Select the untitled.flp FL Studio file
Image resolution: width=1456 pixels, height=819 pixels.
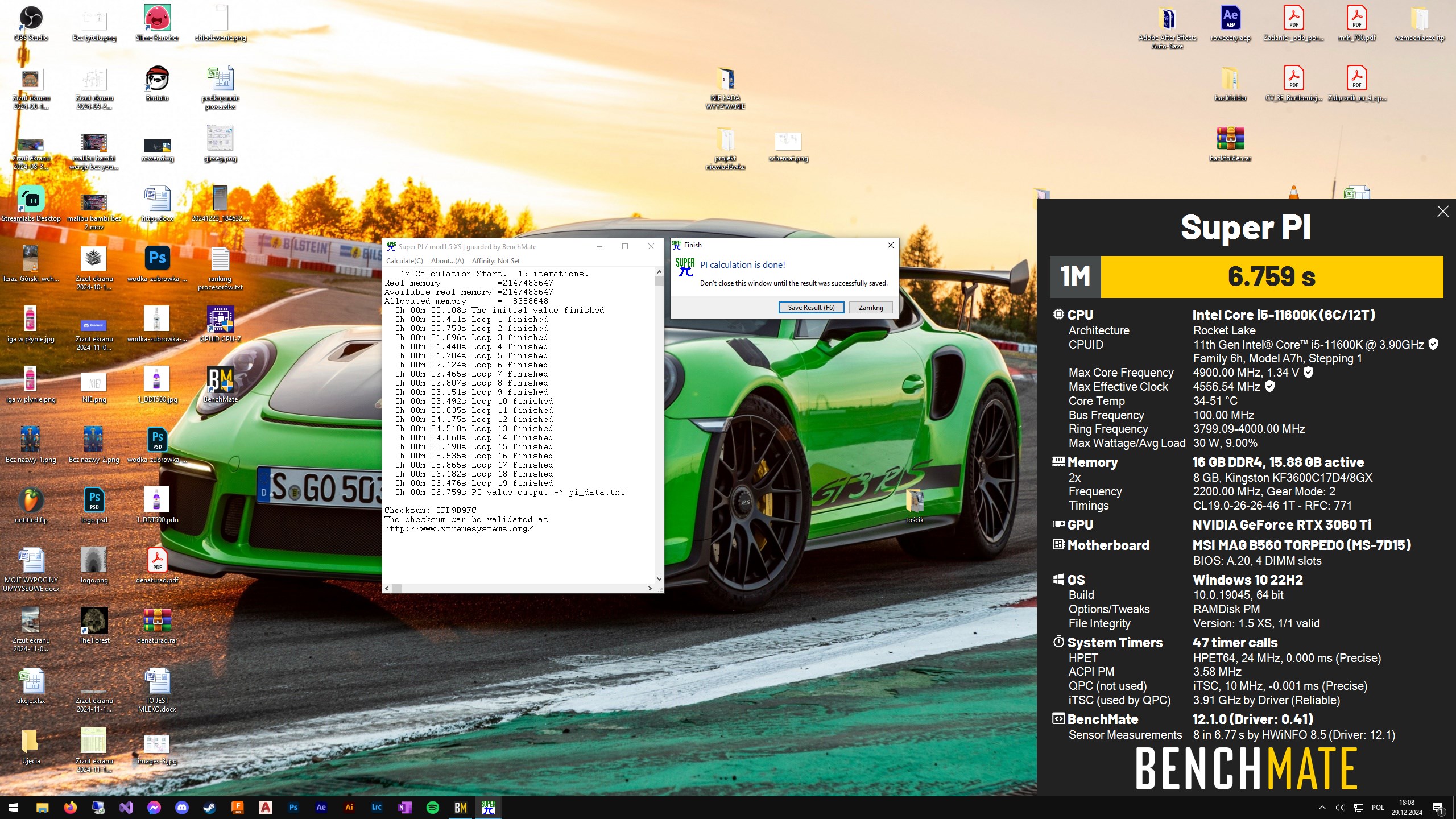click(31, 505)
